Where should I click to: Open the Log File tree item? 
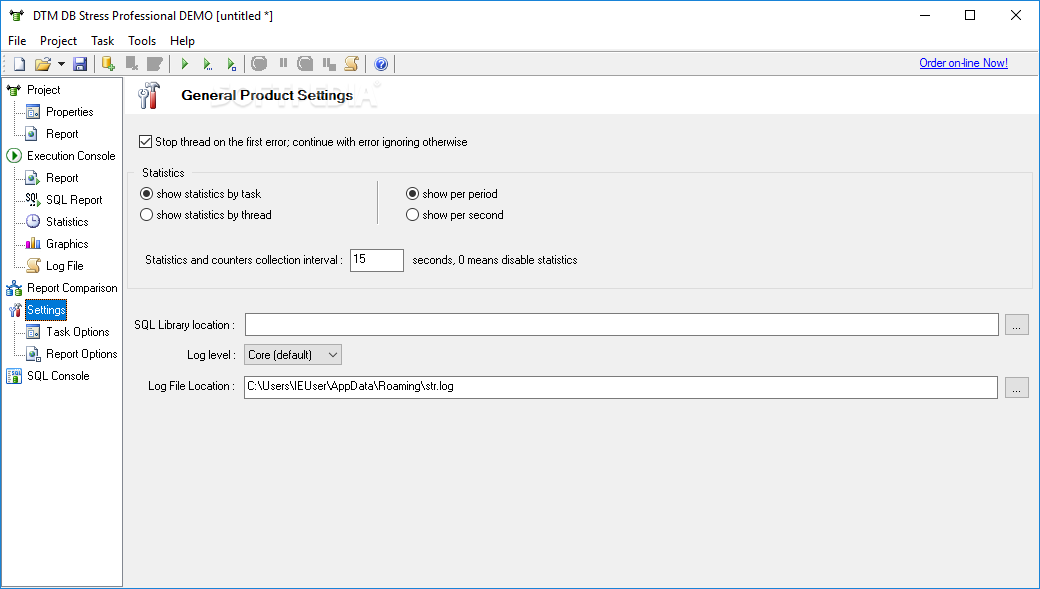[x=65, y=265]
